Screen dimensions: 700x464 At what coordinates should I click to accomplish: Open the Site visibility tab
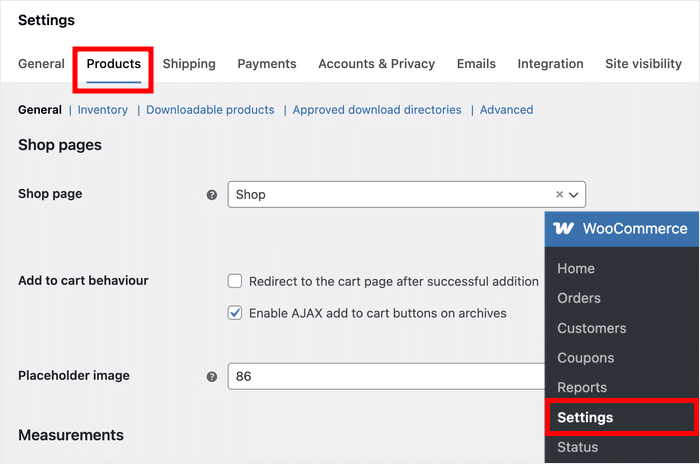tap(643, 64)
